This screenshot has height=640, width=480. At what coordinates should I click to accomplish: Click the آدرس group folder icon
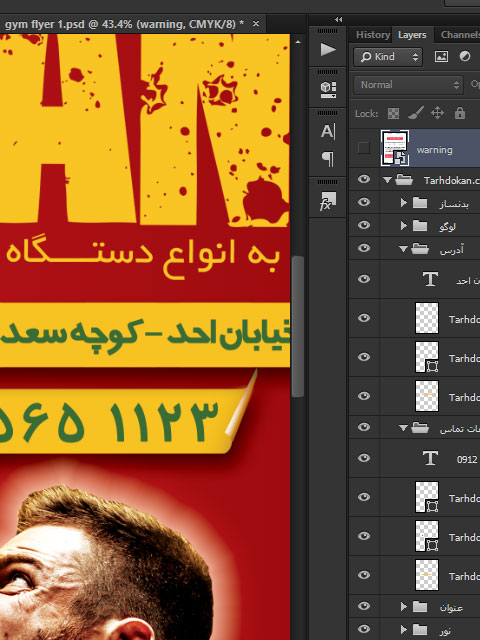pyautogui.click(x=420, y=249)
